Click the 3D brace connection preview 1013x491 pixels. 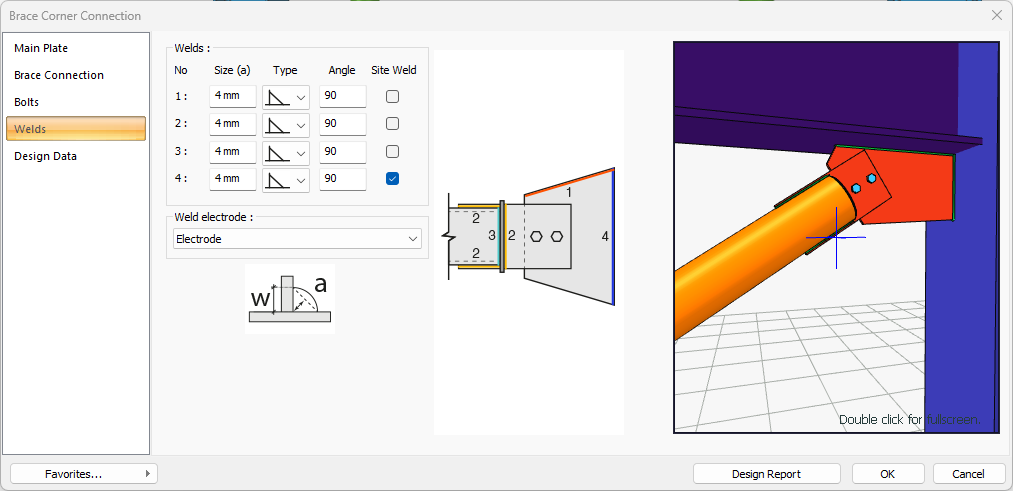click(835, 237)
